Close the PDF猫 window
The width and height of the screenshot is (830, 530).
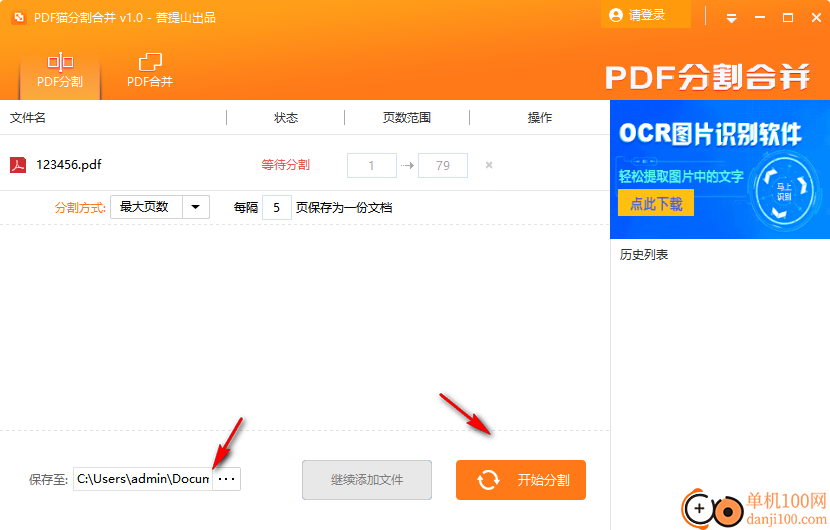816,17
